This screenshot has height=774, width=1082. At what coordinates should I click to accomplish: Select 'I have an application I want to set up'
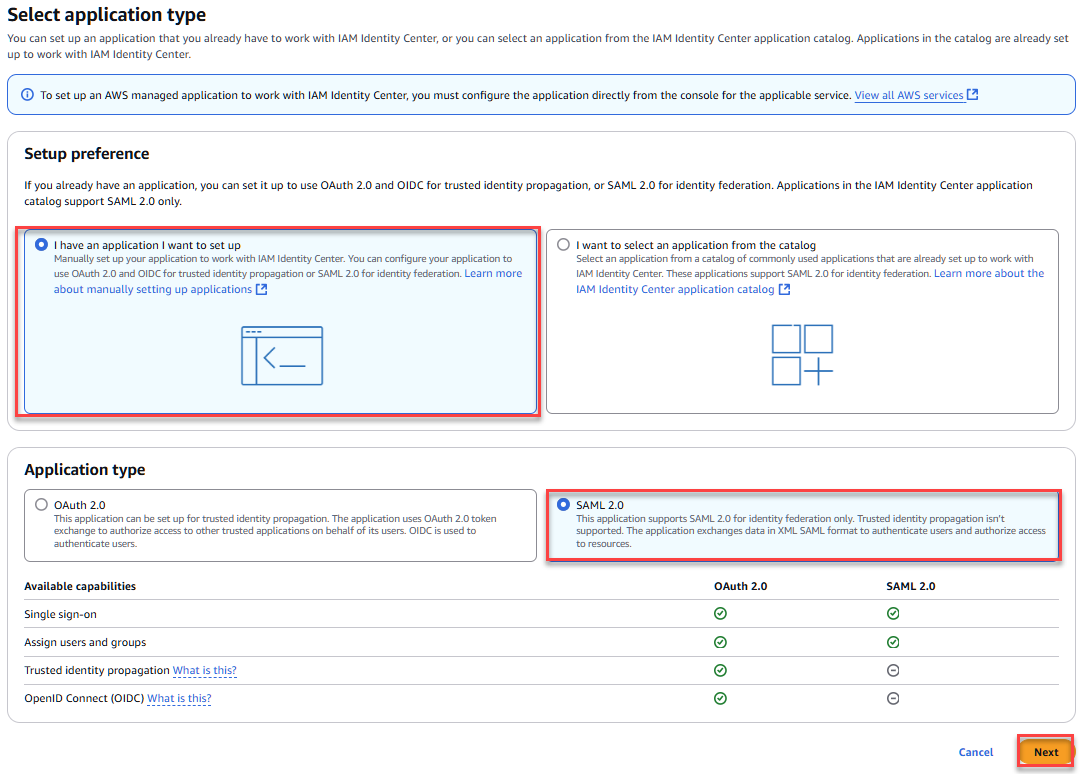(x=41, y=245)
